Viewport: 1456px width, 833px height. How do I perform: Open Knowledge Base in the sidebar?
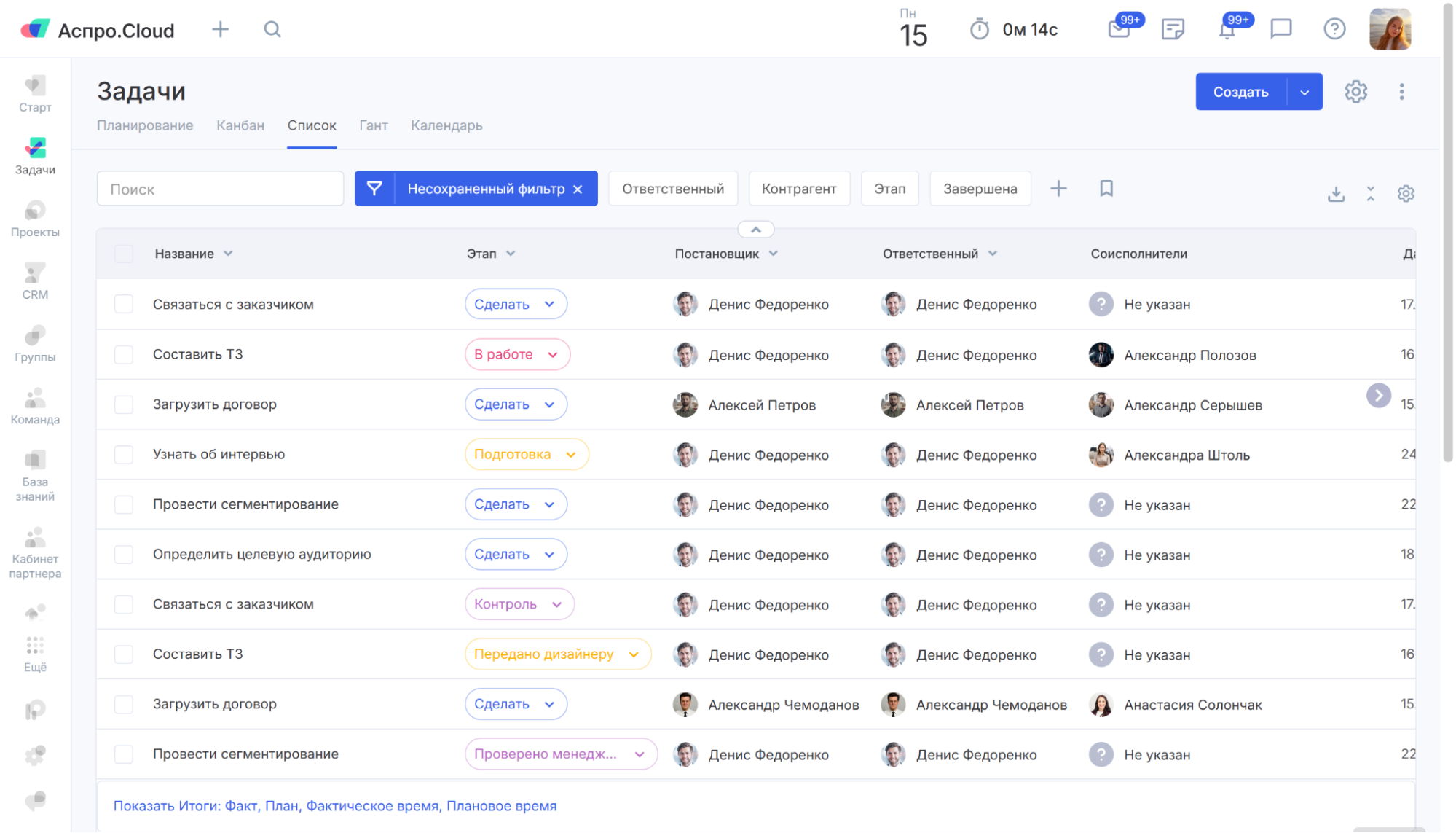point(35,475)
